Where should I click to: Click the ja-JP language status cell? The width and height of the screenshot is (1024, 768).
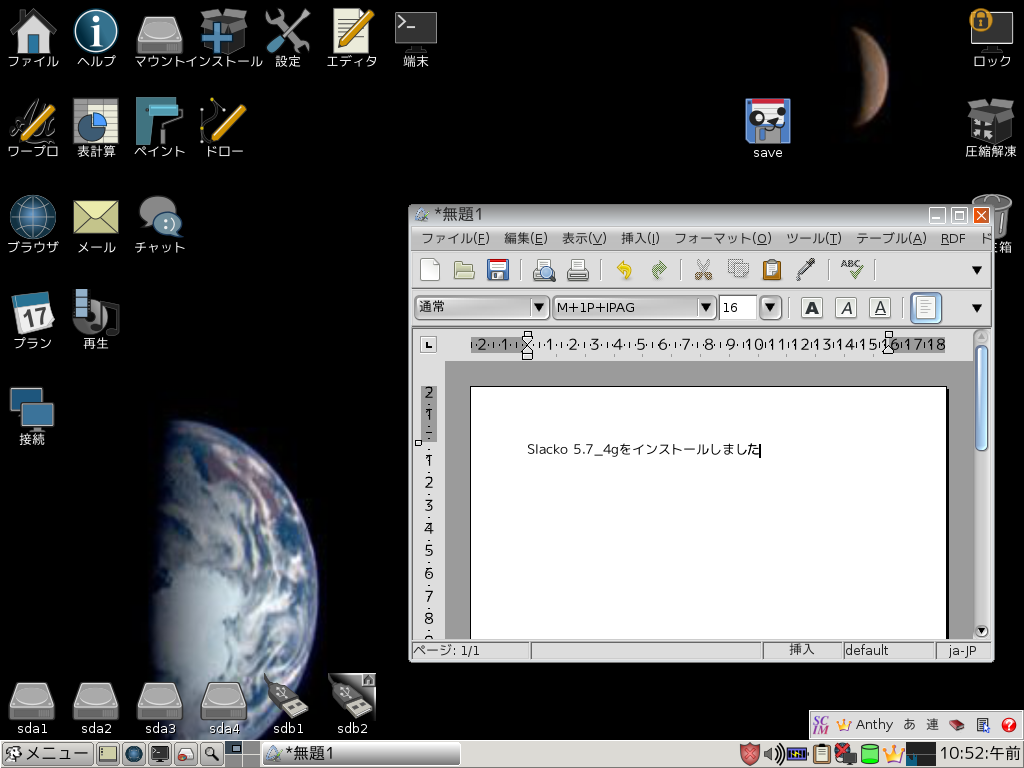pos(963,650)
